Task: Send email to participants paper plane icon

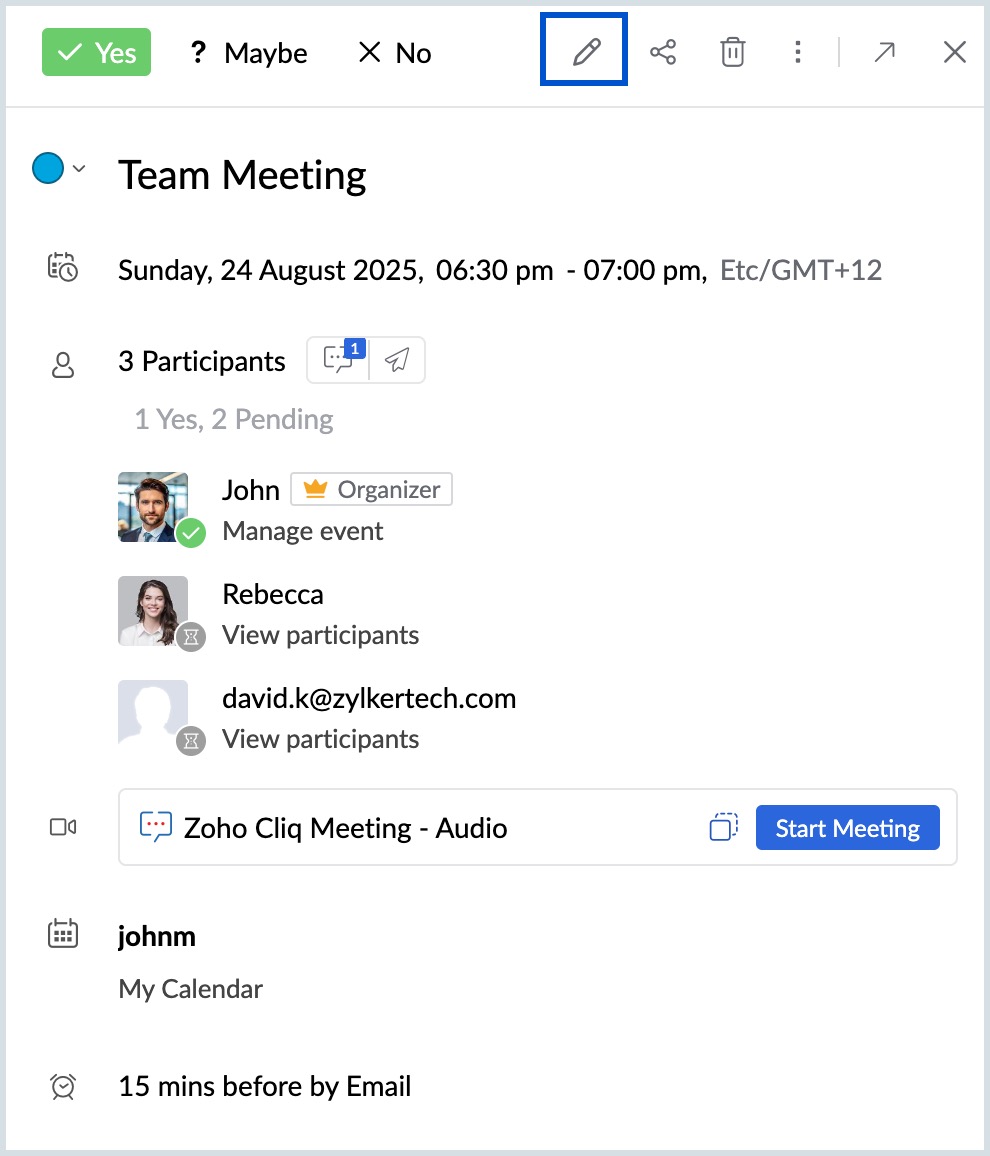Action: pos(397,360)
